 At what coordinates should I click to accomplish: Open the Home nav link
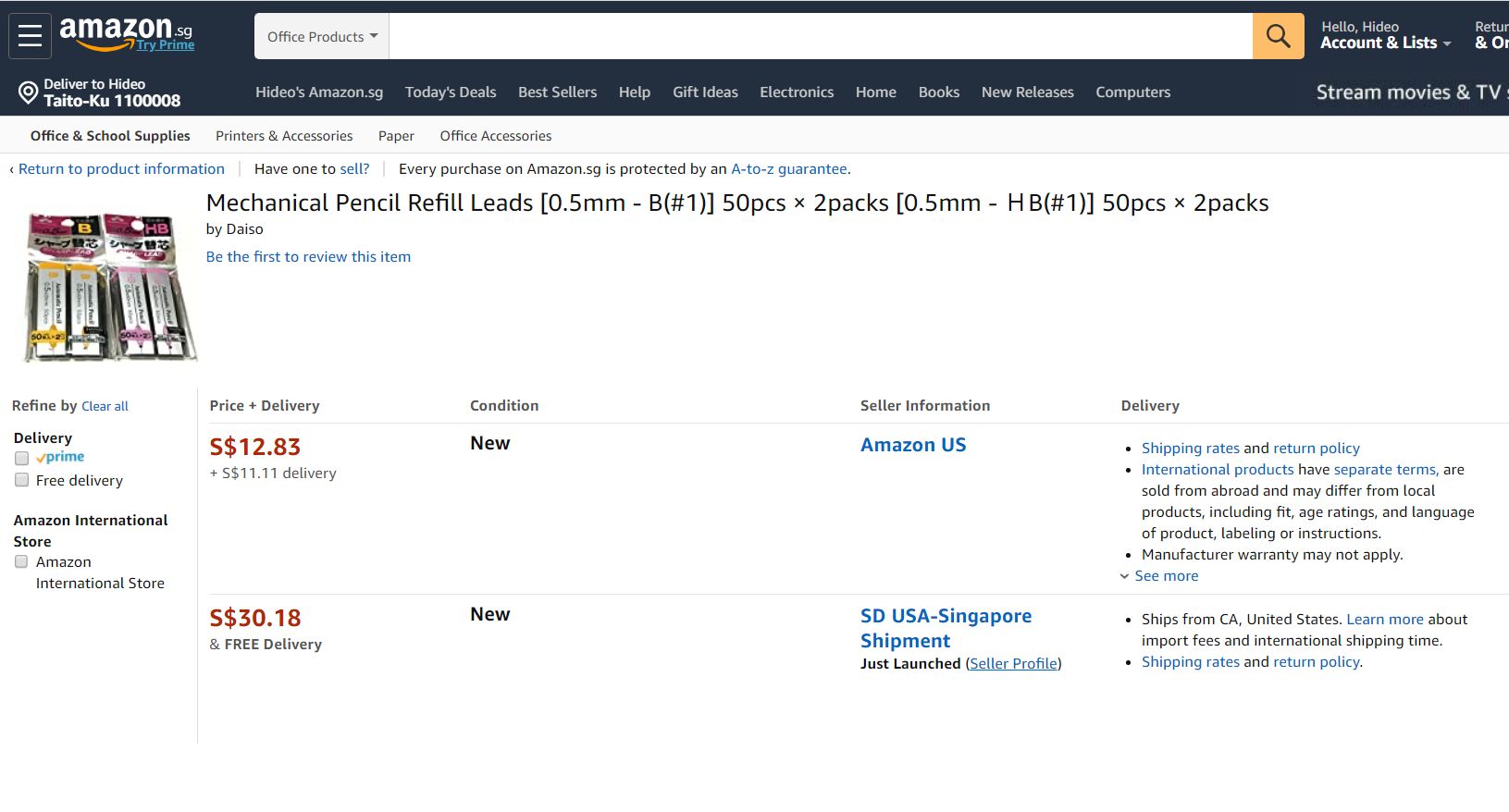(x=876, y=92)
